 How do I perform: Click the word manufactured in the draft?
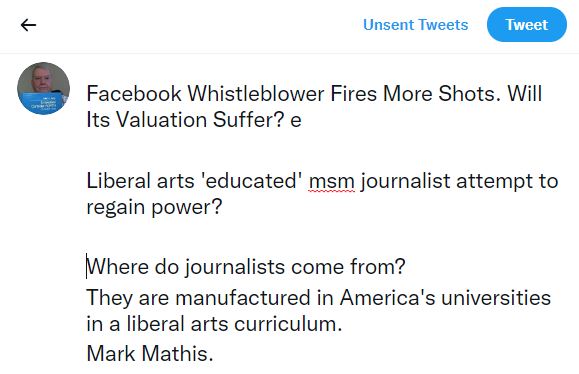[243, 298]
